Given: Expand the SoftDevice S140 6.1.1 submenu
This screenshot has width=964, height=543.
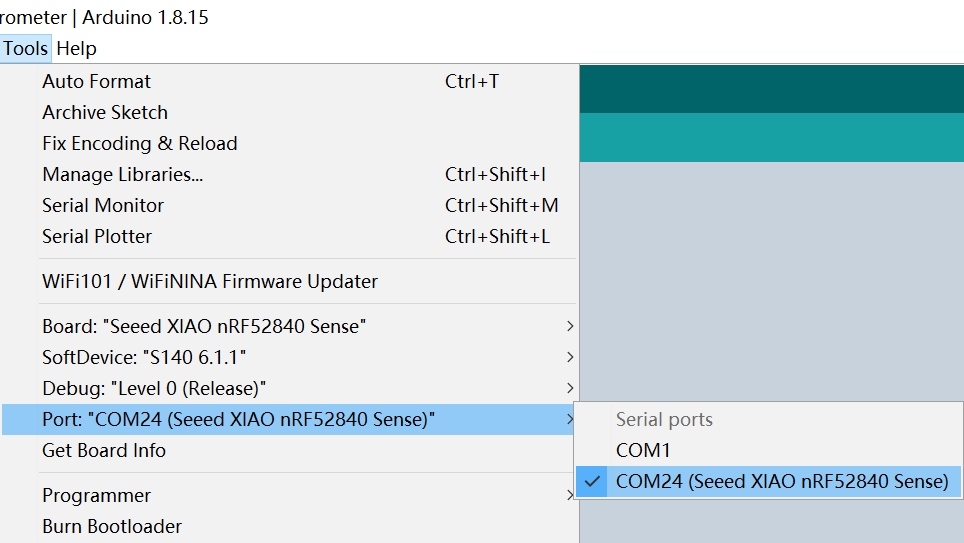Looking at the screenshot, I should click(290, 357).
